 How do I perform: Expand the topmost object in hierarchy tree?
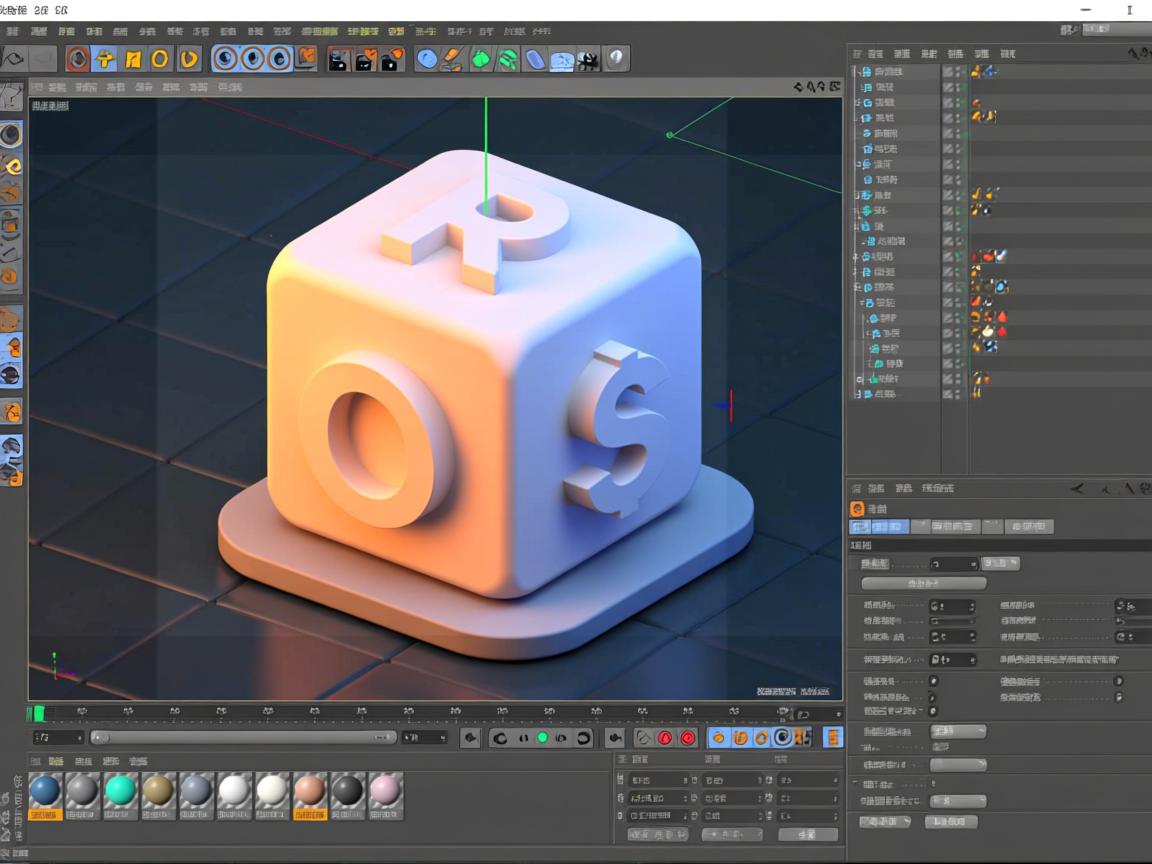(856, 72)
